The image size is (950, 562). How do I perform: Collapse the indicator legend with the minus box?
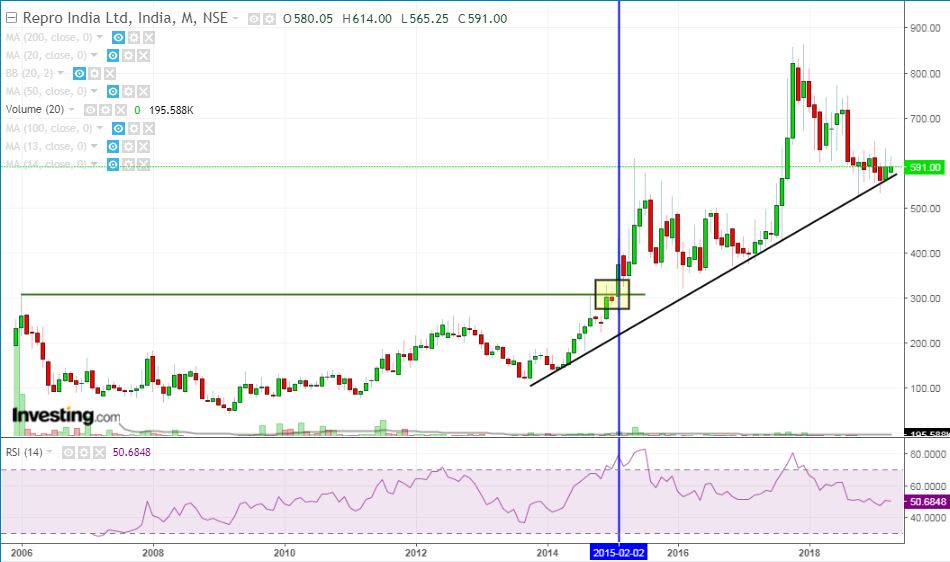pyautogui.click(x=11, y=18)
